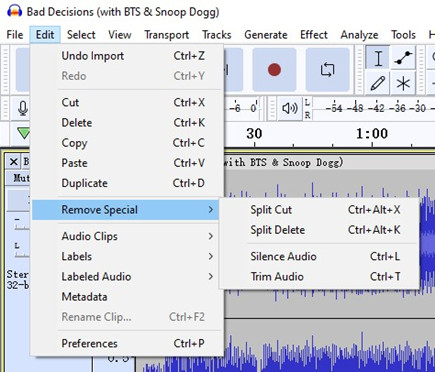Click the 30 second mark on timeline
435x372 pixels.
(x=254, y=134)
